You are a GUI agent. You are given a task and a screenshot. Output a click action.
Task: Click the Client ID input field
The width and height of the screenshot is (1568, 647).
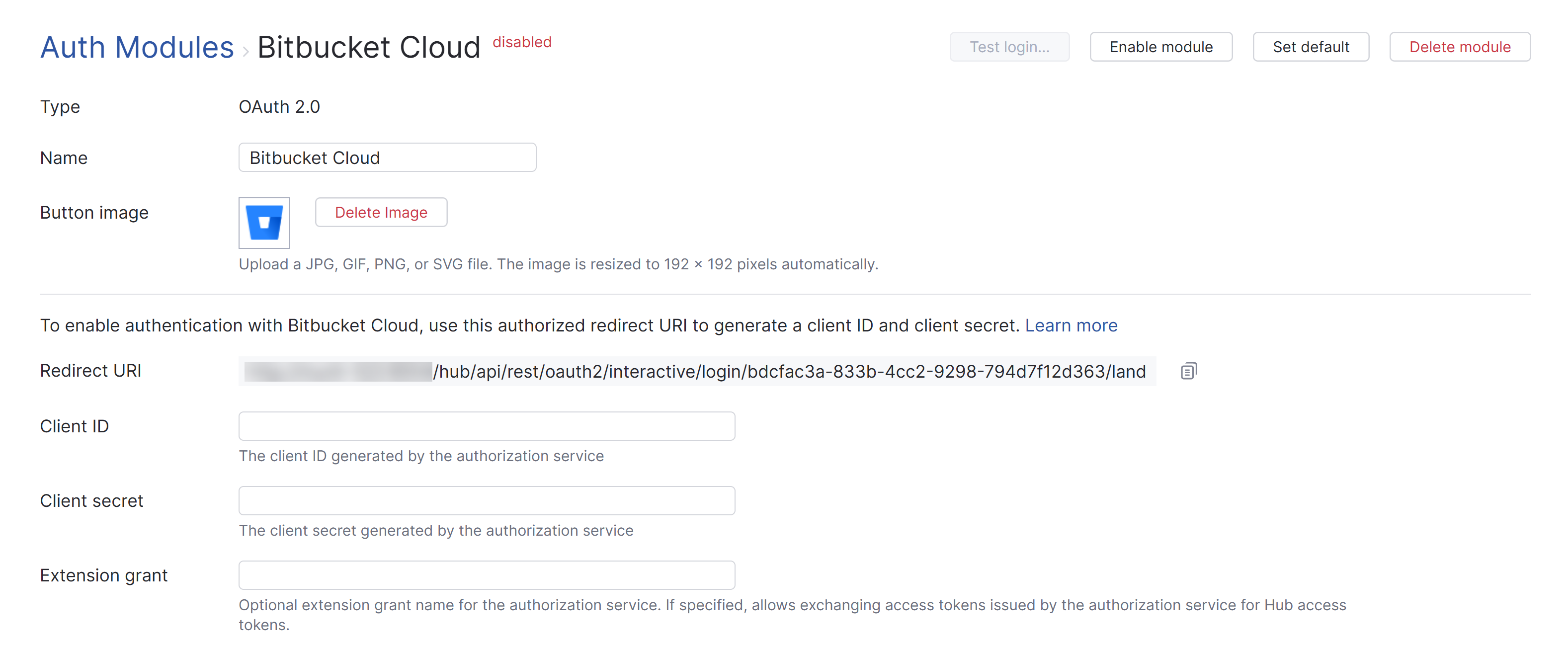coord(487,426)
